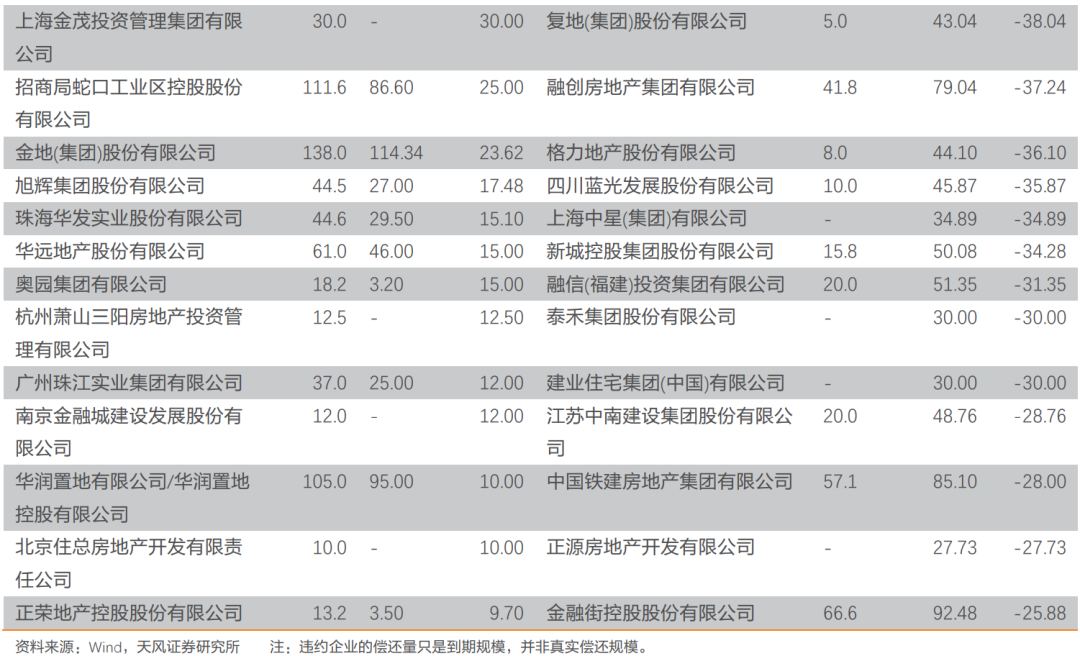Select value 17.48
1080x656 pixels.
tap(501, 186)
